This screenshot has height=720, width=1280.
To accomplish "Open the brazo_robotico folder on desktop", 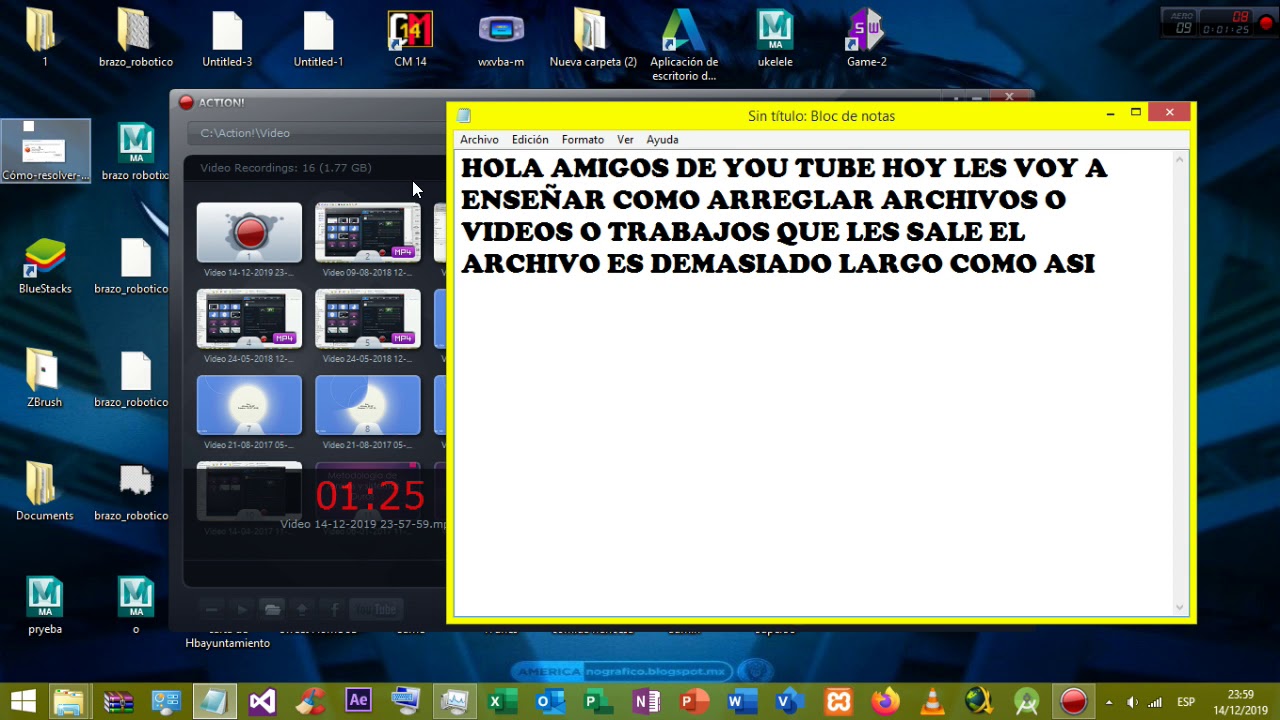I will (x=136, y=39).
